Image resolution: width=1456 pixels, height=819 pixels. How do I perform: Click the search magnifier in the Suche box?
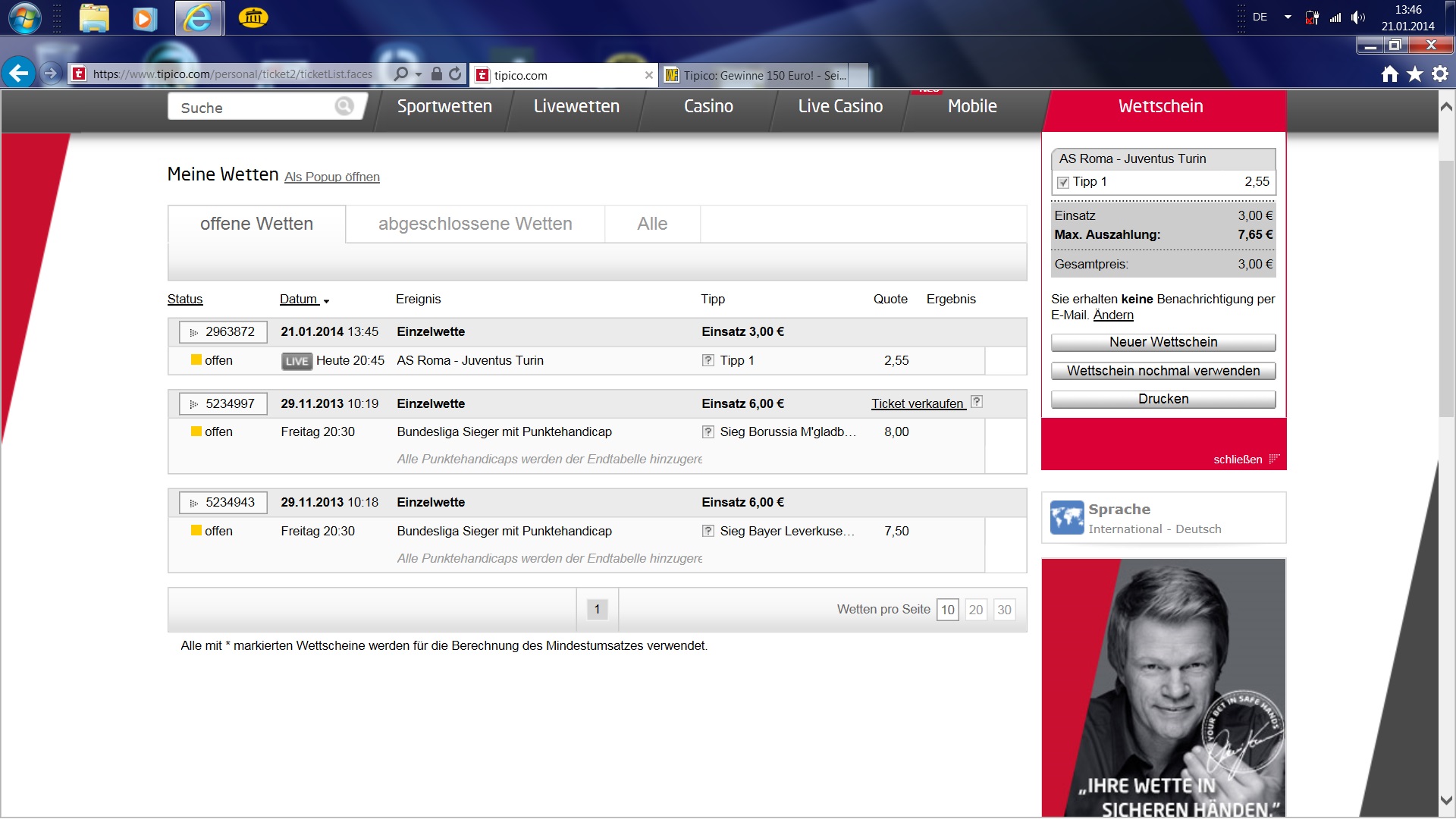[x=344, y=106]
